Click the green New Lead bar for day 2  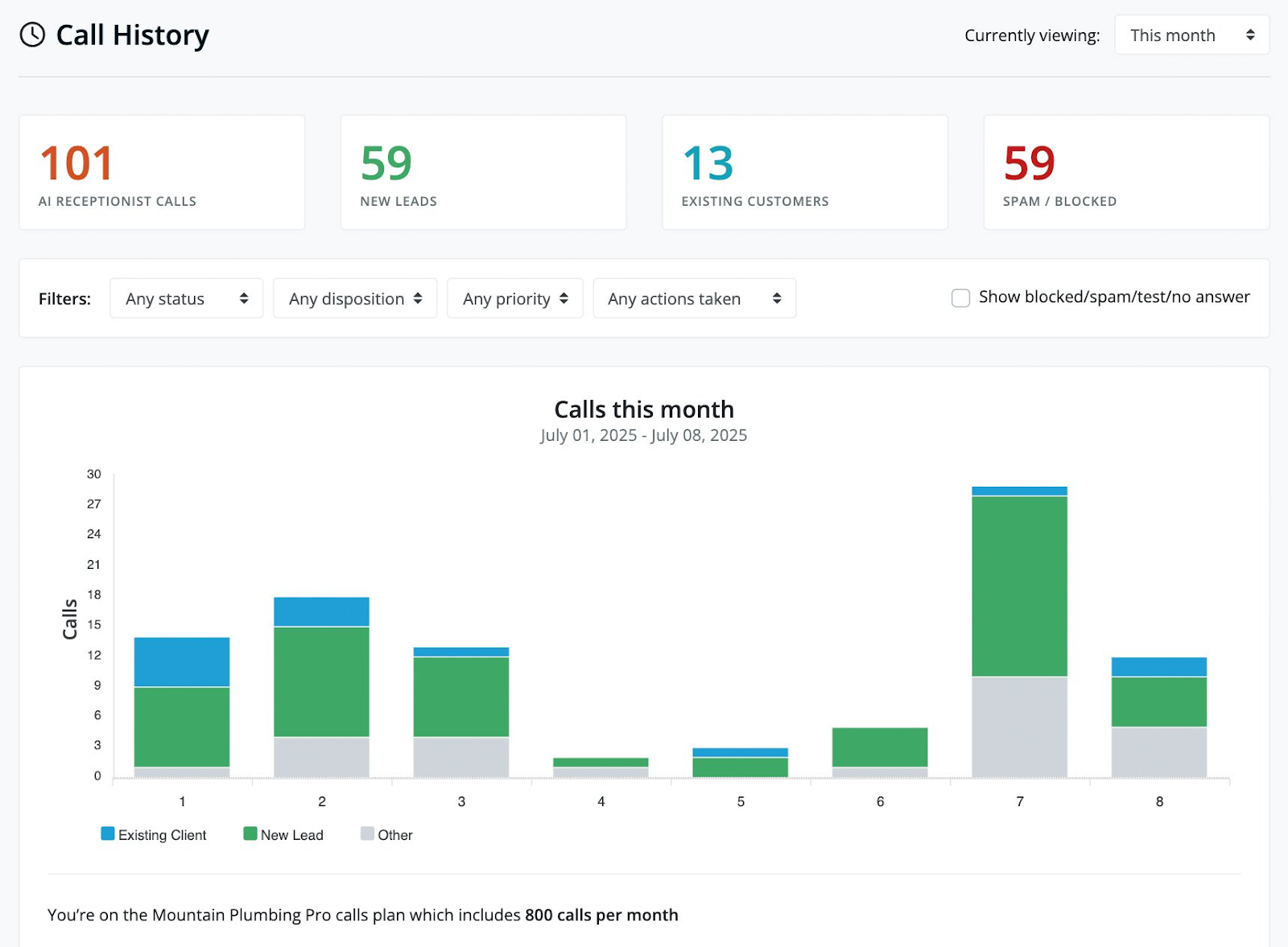321,681
